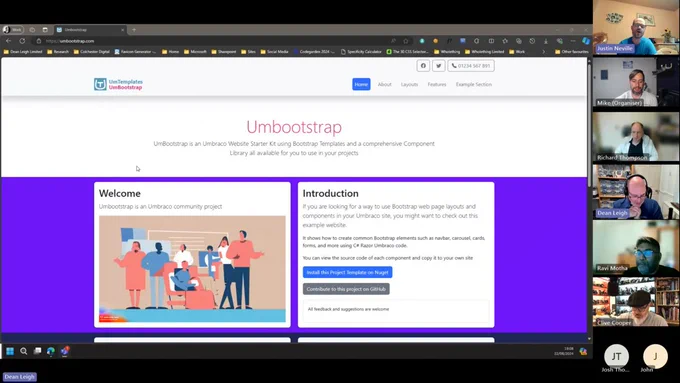Open the Twitter social icon link
Viewport: 680px width, 383px height.
point(438,65)
